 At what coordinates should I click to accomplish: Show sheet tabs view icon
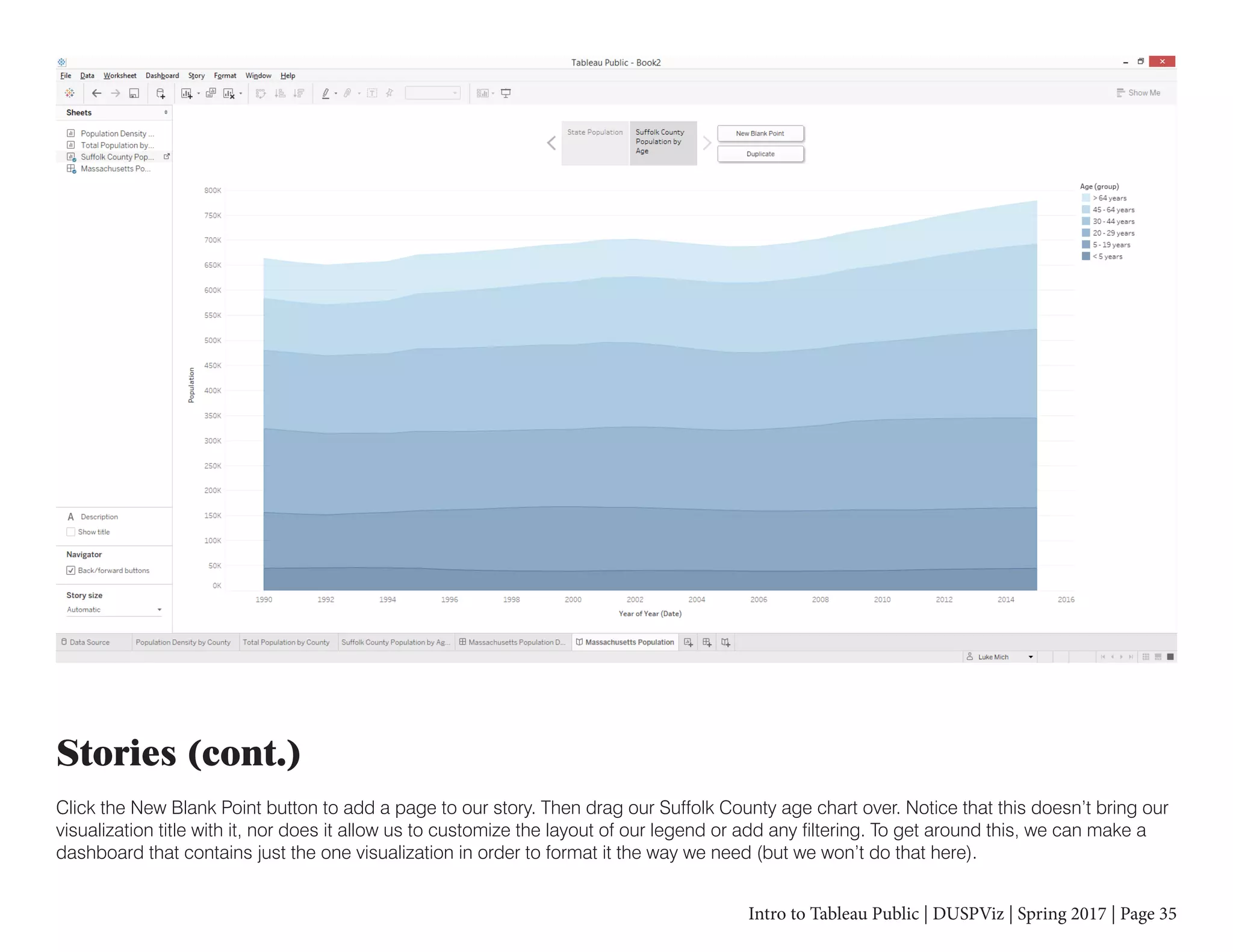click(1170, 657)
